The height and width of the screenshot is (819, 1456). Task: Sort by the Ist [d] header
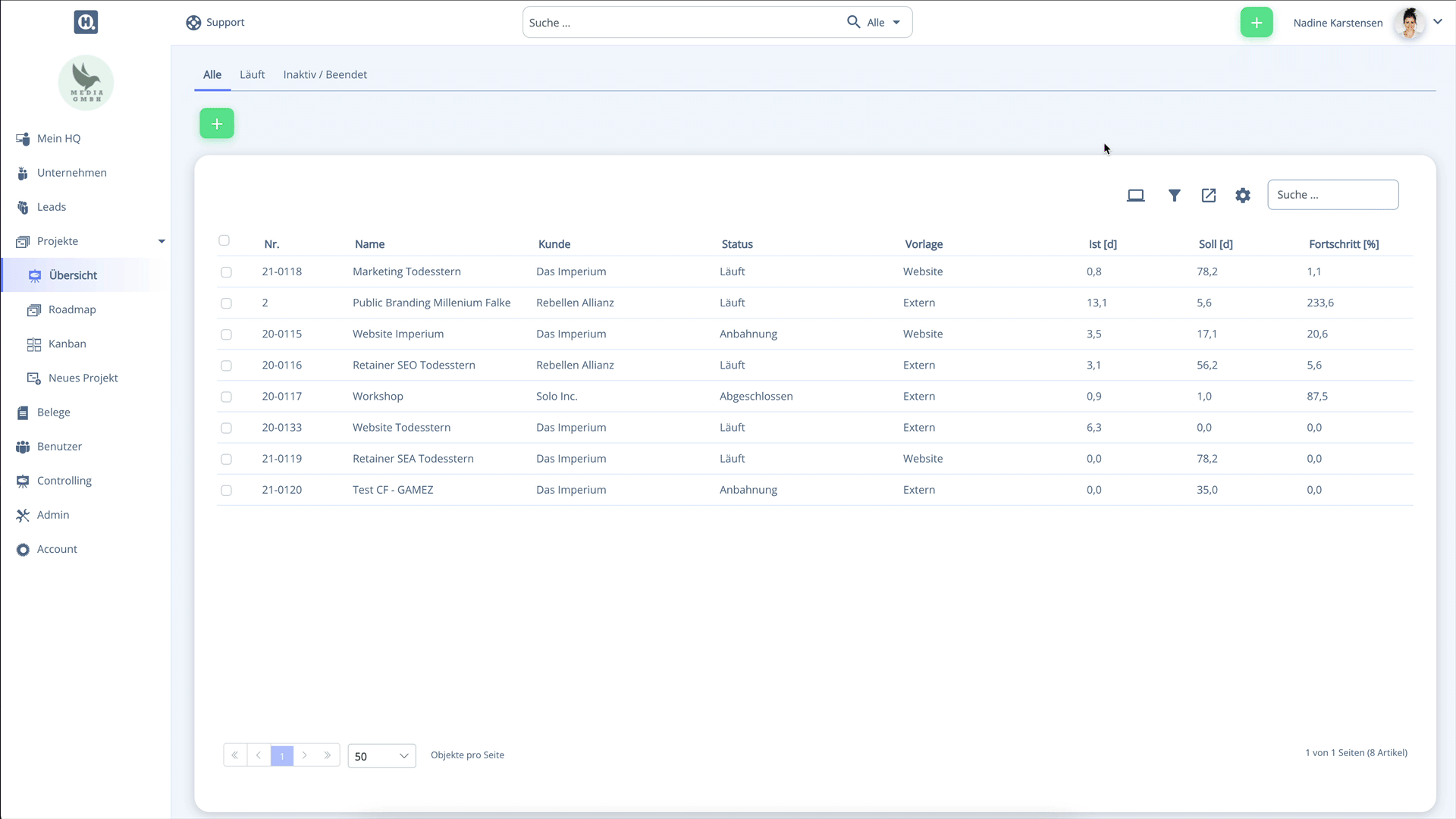[x=1103, y=244]
